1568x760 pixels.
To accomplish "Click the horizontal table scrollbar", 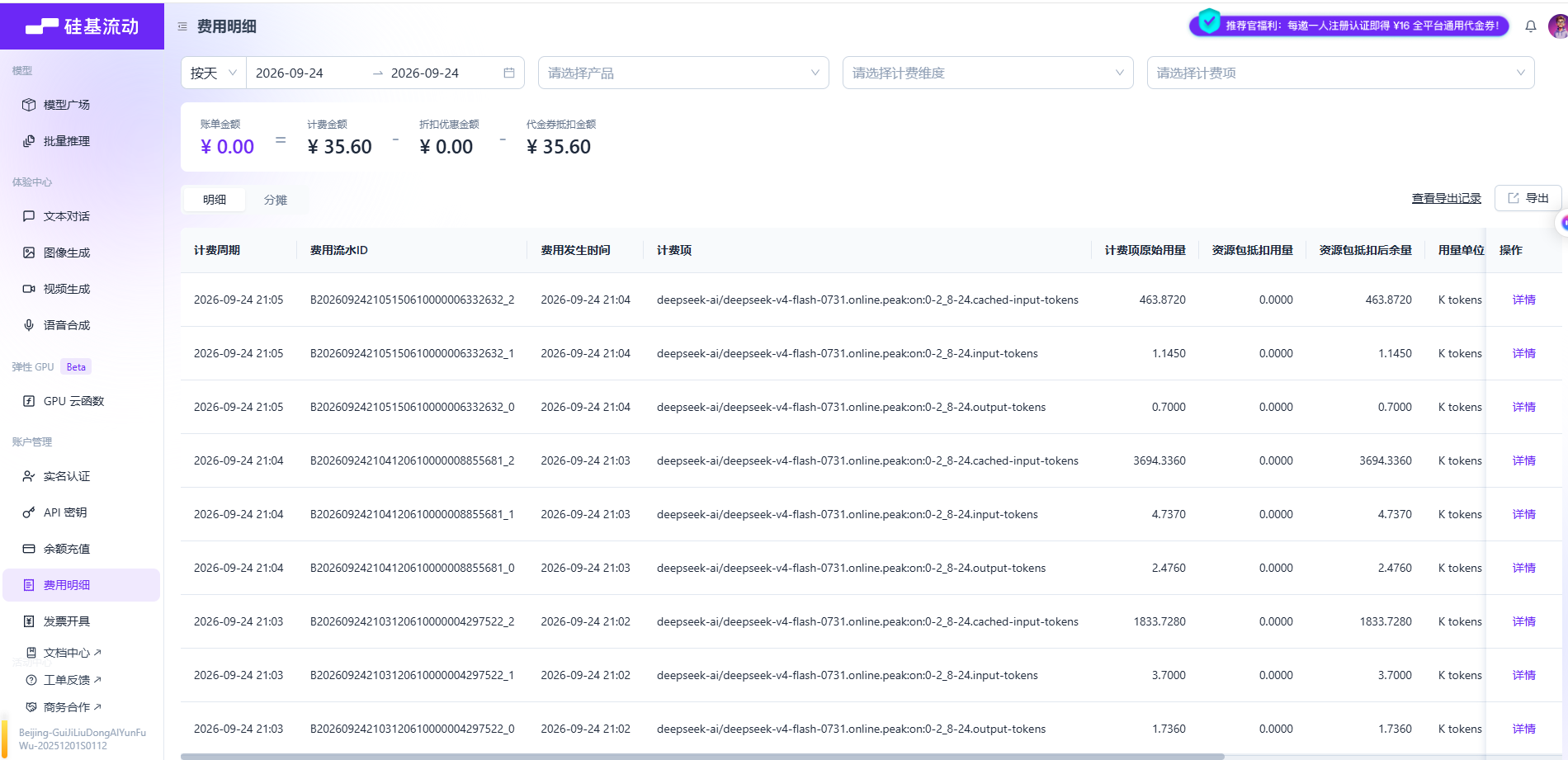I will pos(702,756).
